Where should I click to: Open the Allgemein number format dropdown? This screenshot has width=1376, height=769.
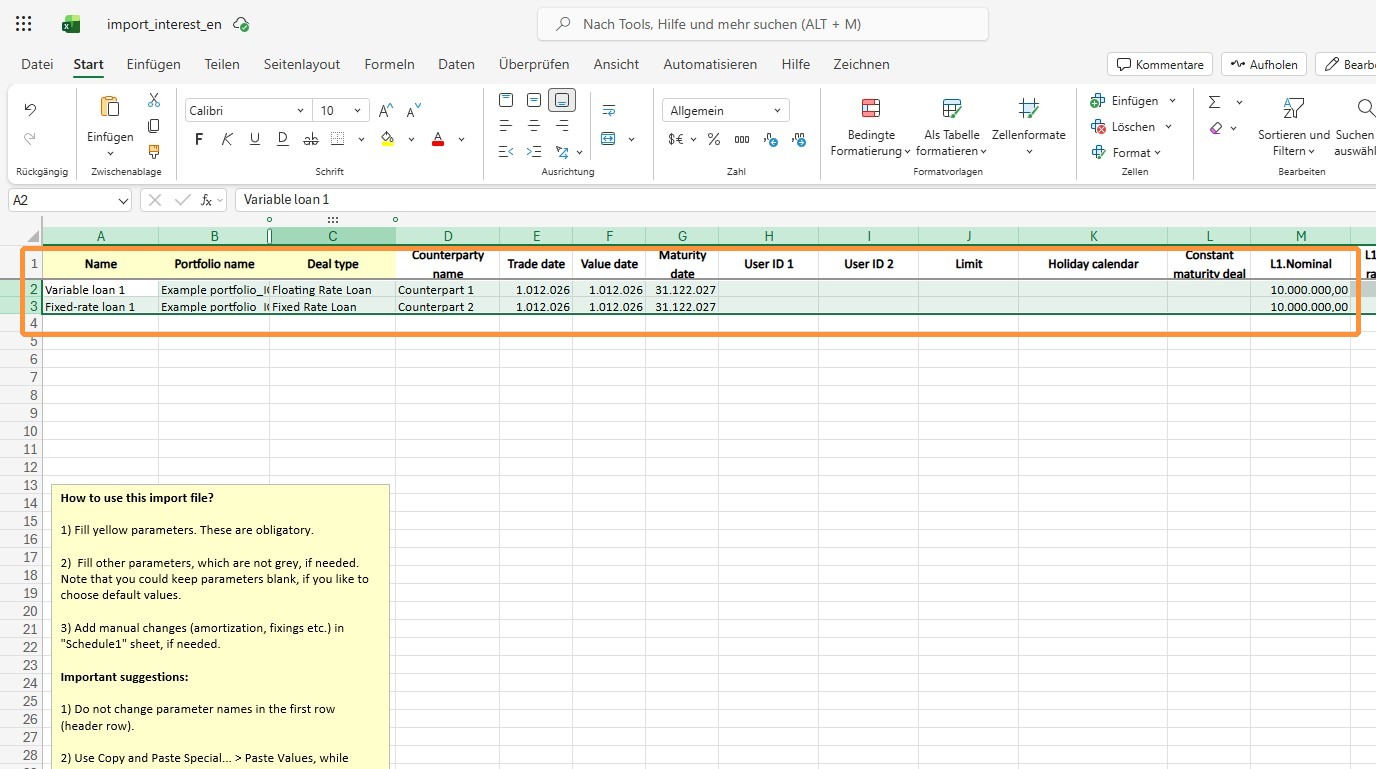[x=777, y=111]
